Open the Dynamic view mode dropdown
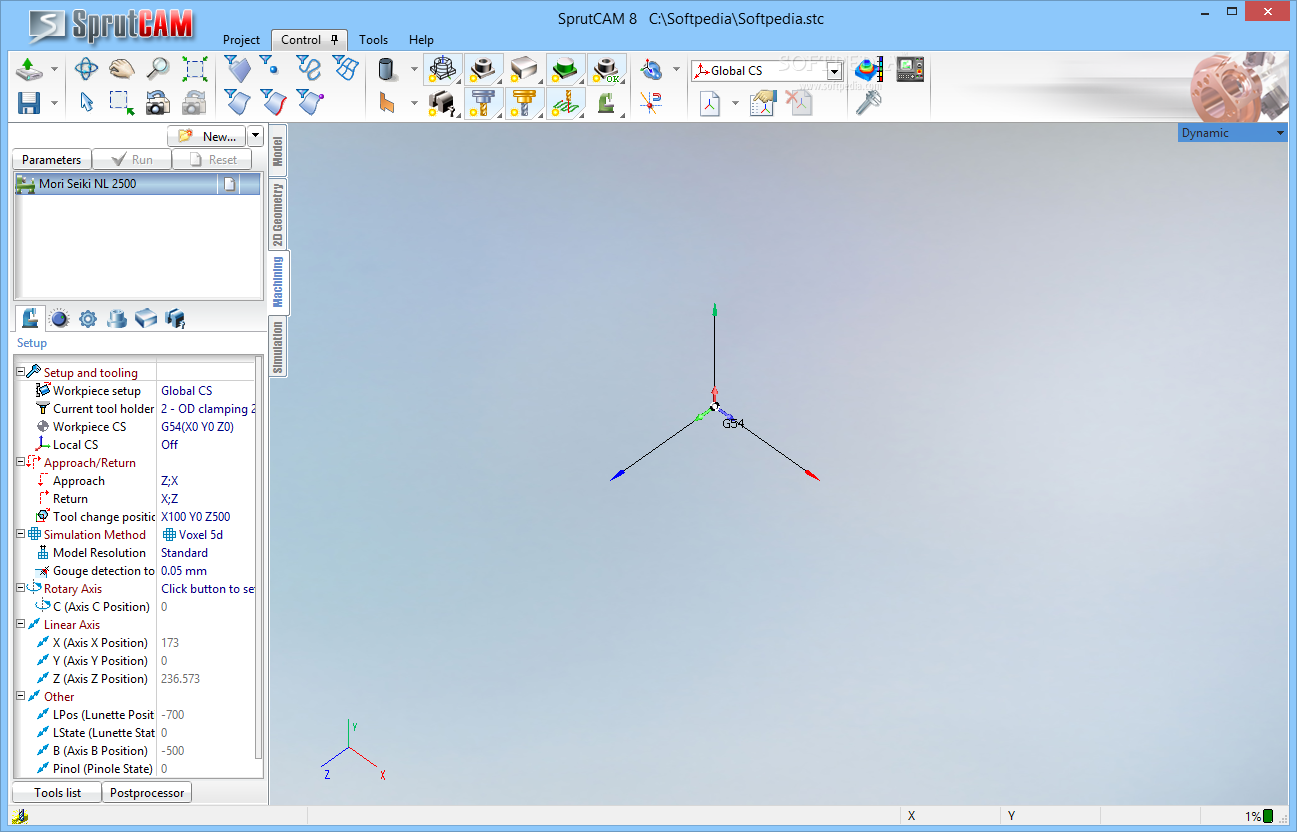Screen dimensions: 1297x832 pos(1280,133)
